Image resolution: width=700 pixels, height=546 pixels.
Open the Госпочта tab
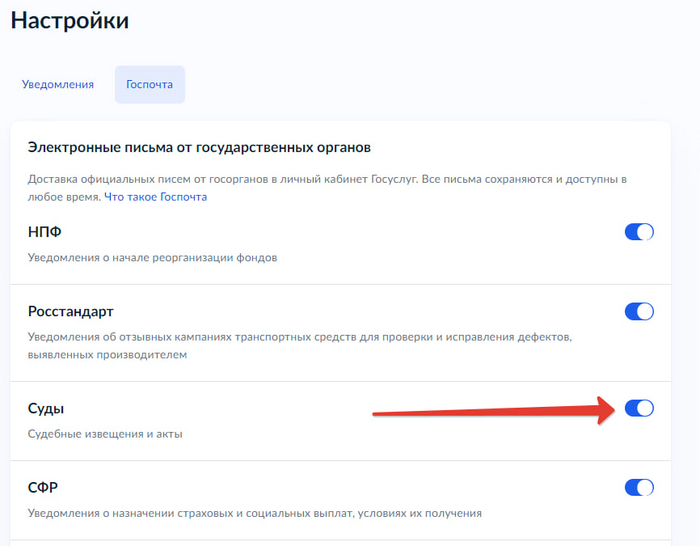coord(150,84)
